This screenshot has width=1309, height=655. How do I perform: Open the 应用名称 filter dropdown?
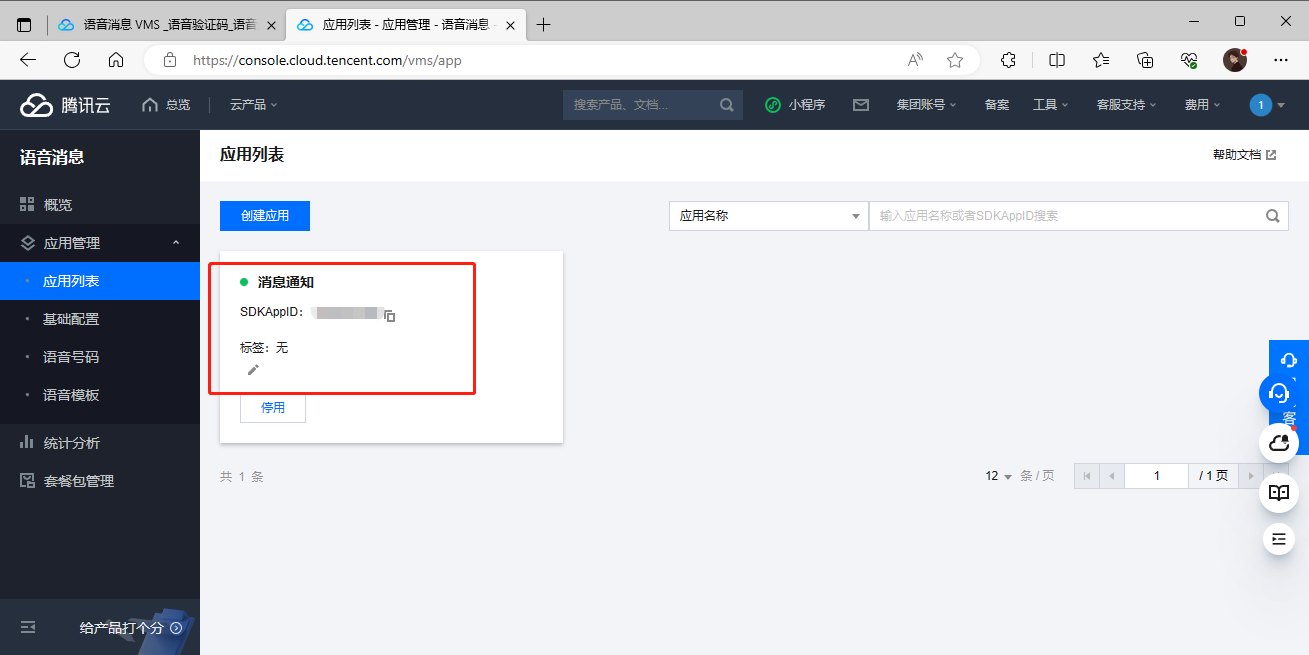tap(769, 215)
